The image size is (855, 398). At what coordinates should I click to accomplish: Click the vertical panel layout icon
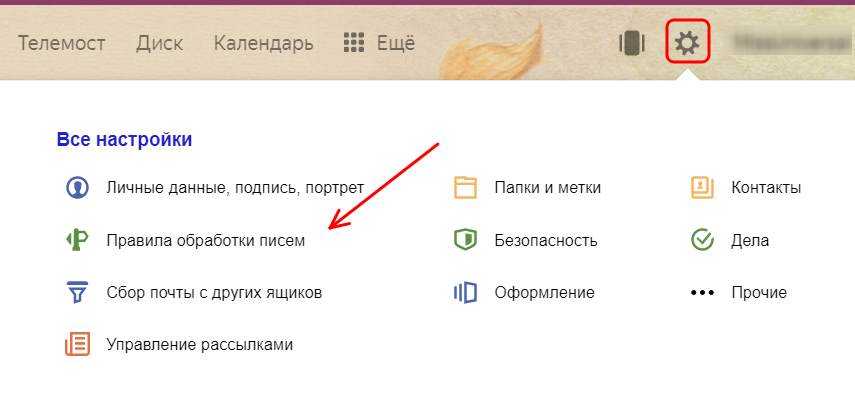coord(632,43)
